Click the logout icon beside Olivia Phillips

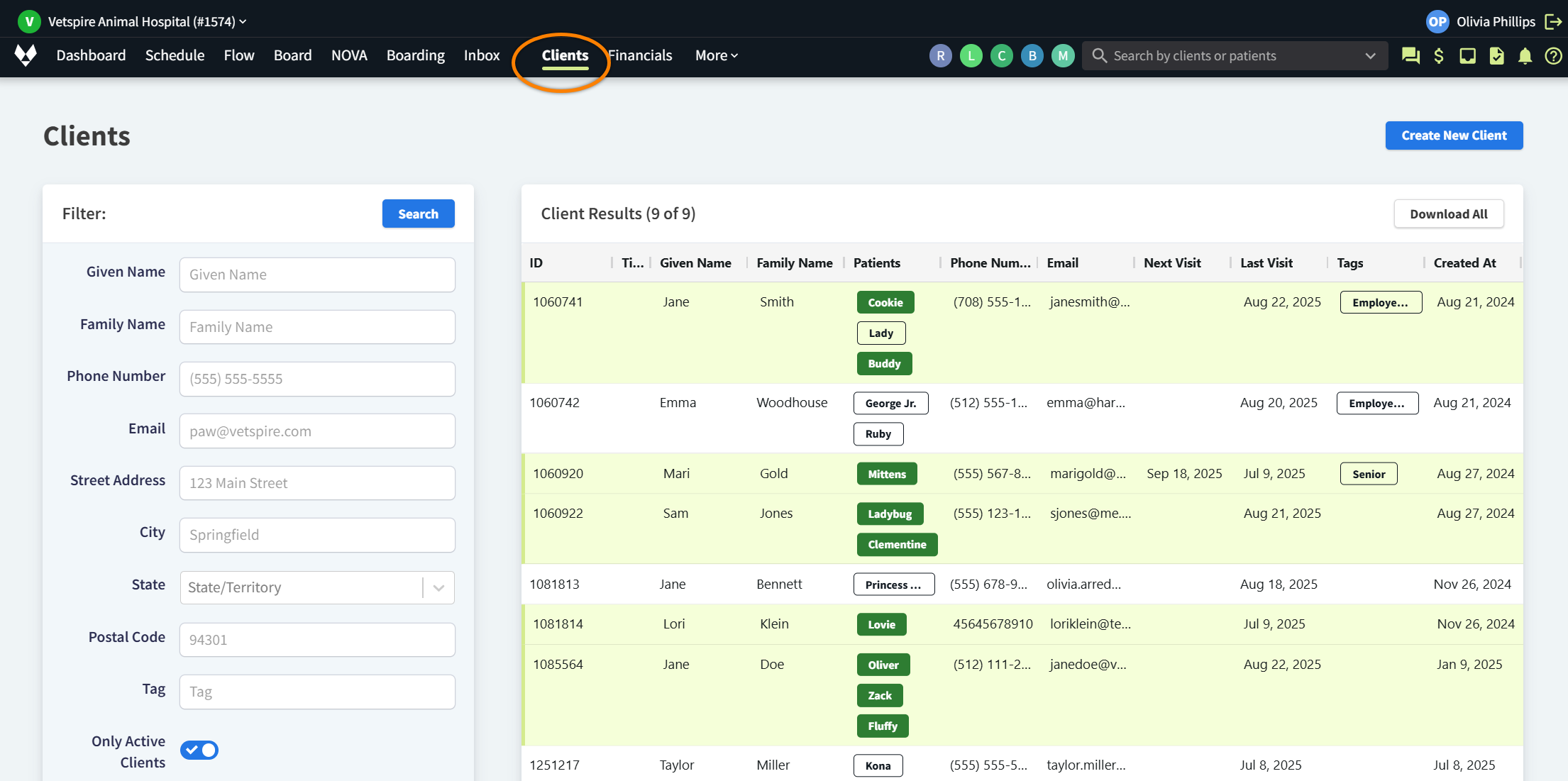(x=1553, y=21)
